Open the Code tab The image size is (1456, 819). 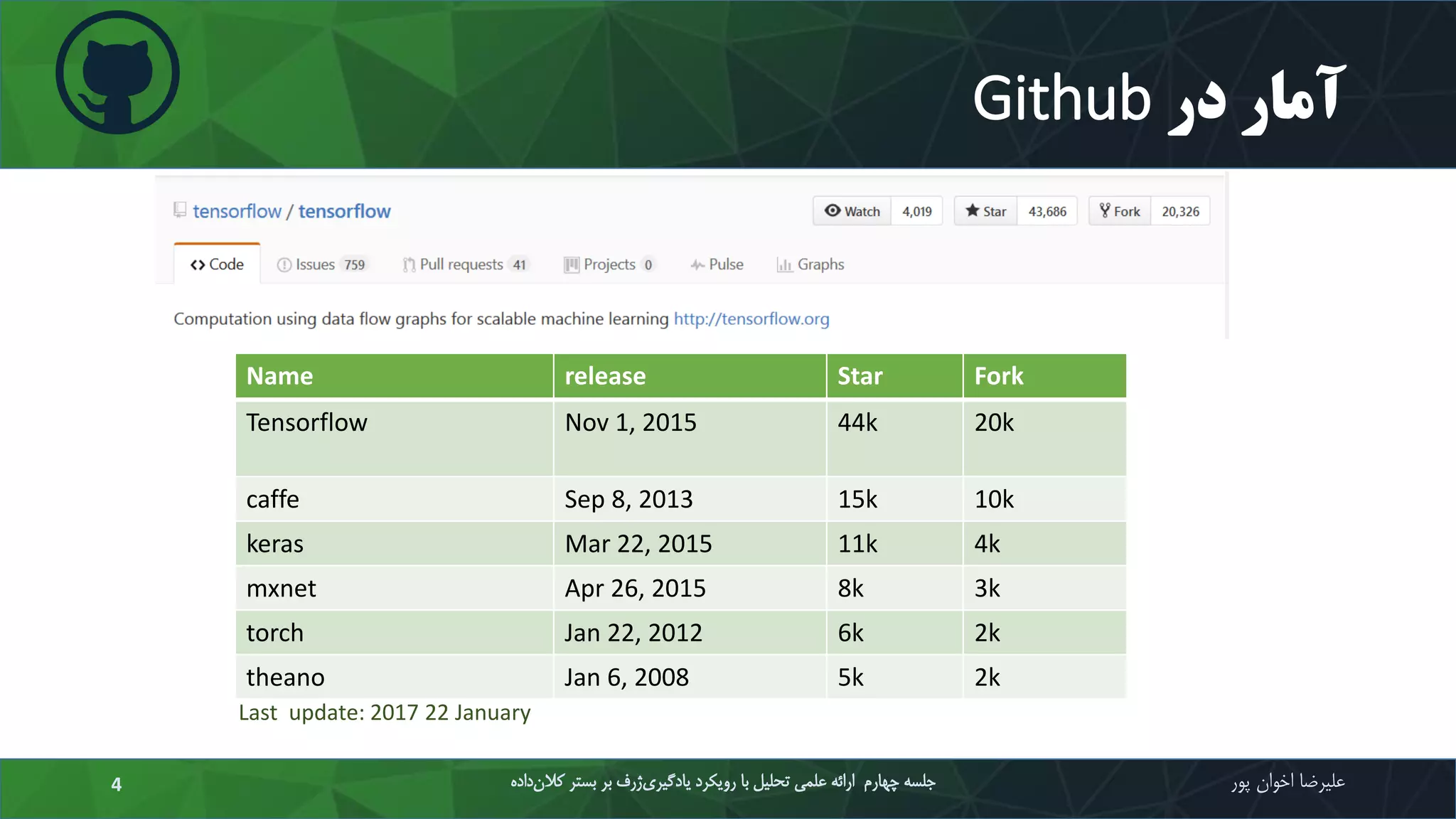(x=217, y=264)
